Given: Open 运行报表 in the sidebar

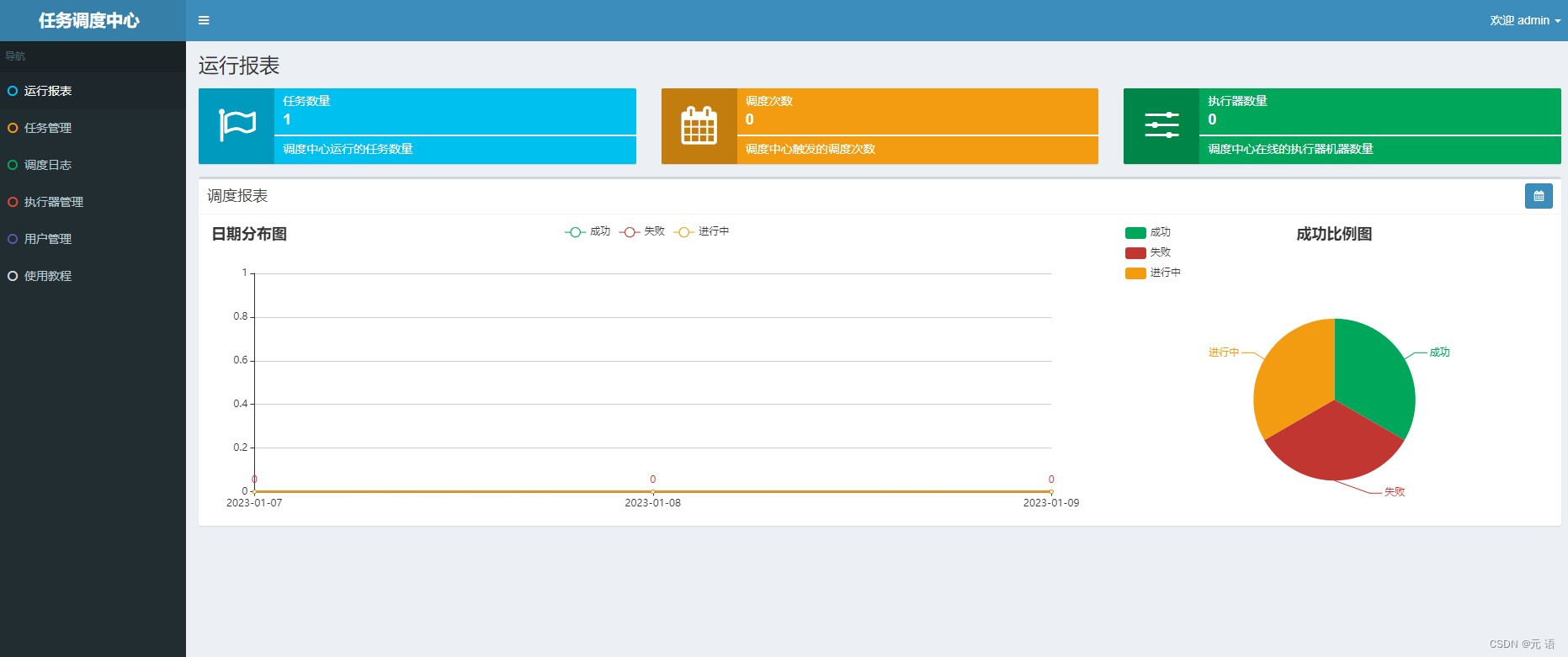Looking at the screenshot, I should click(x=93, y=91).
